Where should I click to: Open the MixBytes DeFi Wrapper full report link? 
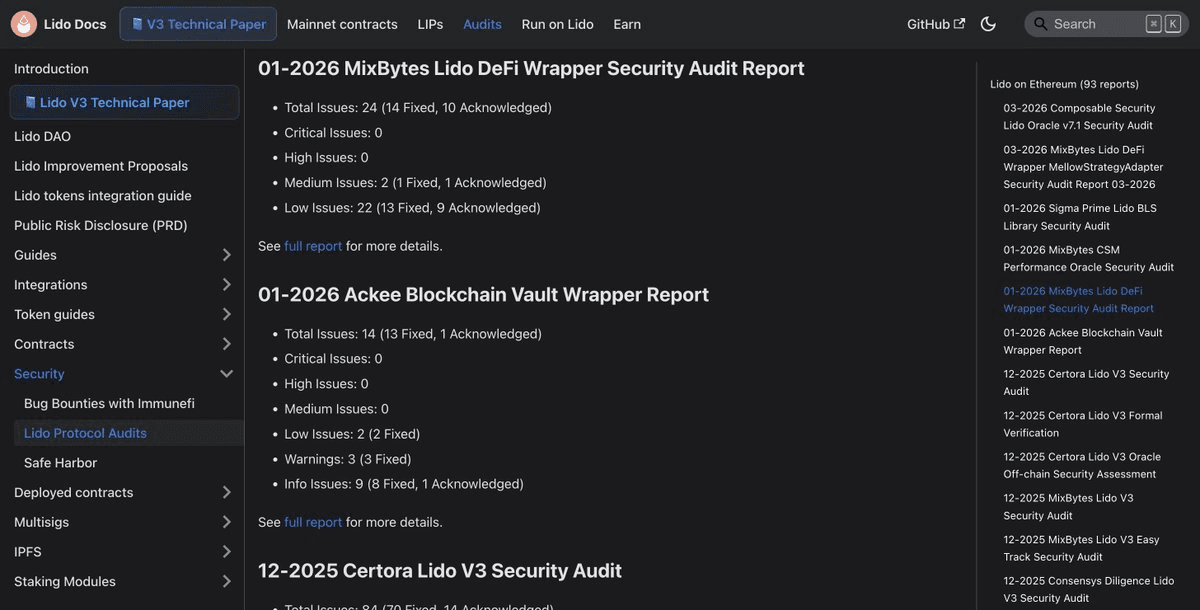tap(313, 246)
